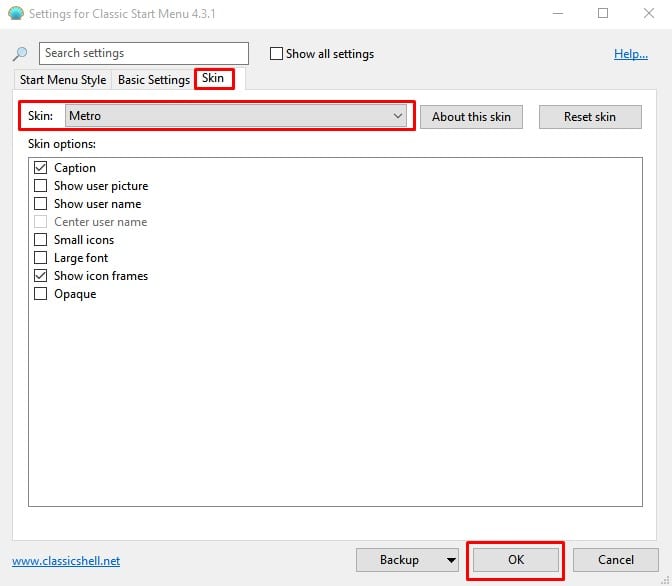Open the www.classicshell.net link
Screen dimensions: 672x586
coord(66,561)
